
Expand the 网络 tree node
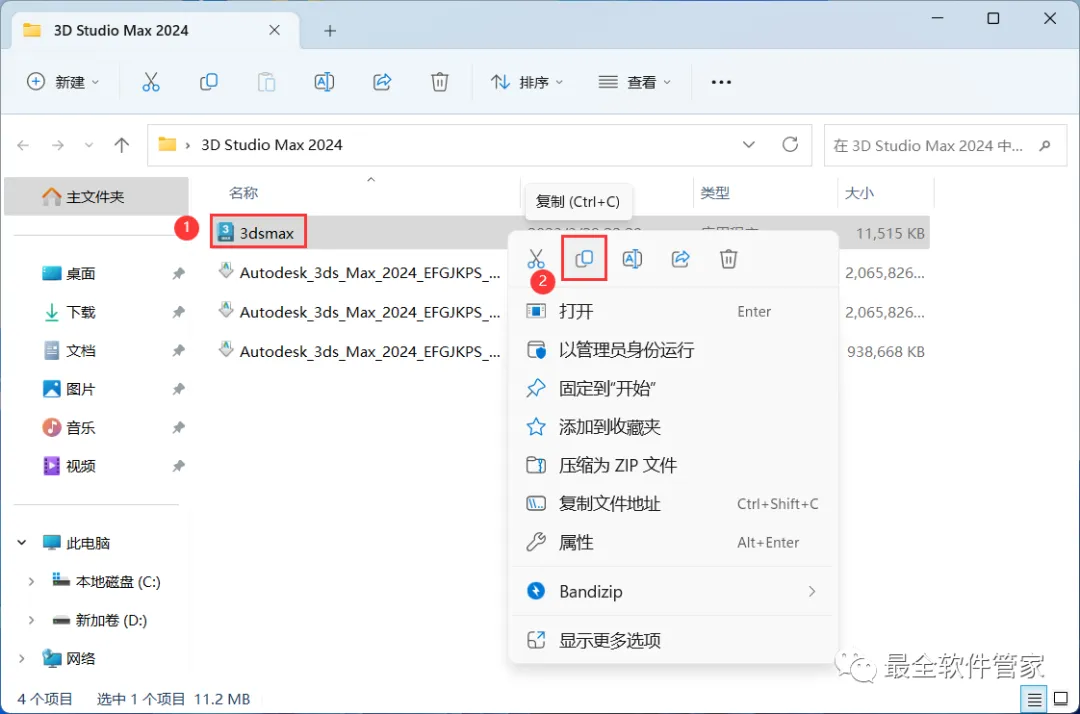22,659
